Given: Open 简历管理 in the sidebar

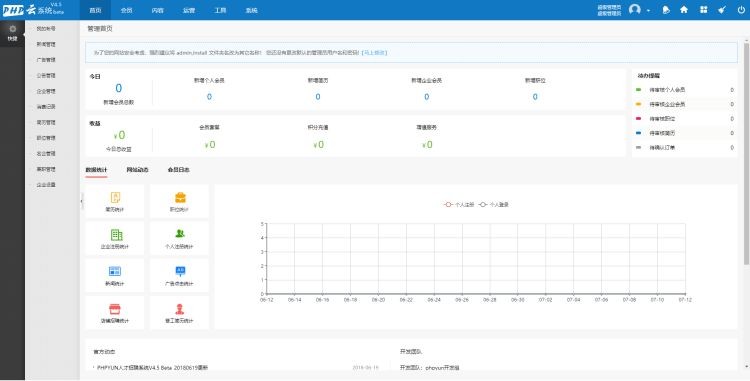Looking at the screenshot, I should click(46, 122).
